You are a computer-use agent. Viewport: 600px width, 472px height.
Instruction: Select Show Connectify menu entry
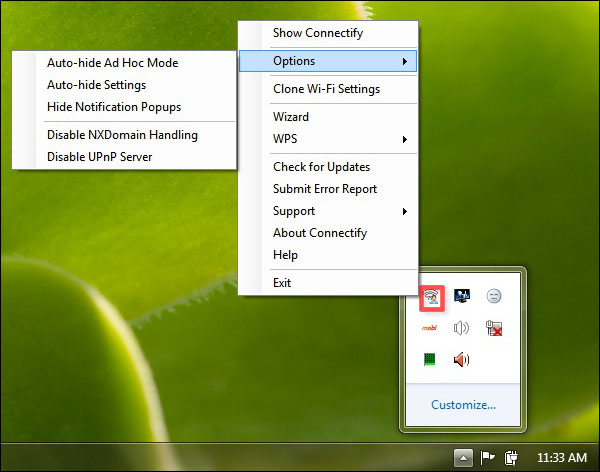[x=328, y=33]
